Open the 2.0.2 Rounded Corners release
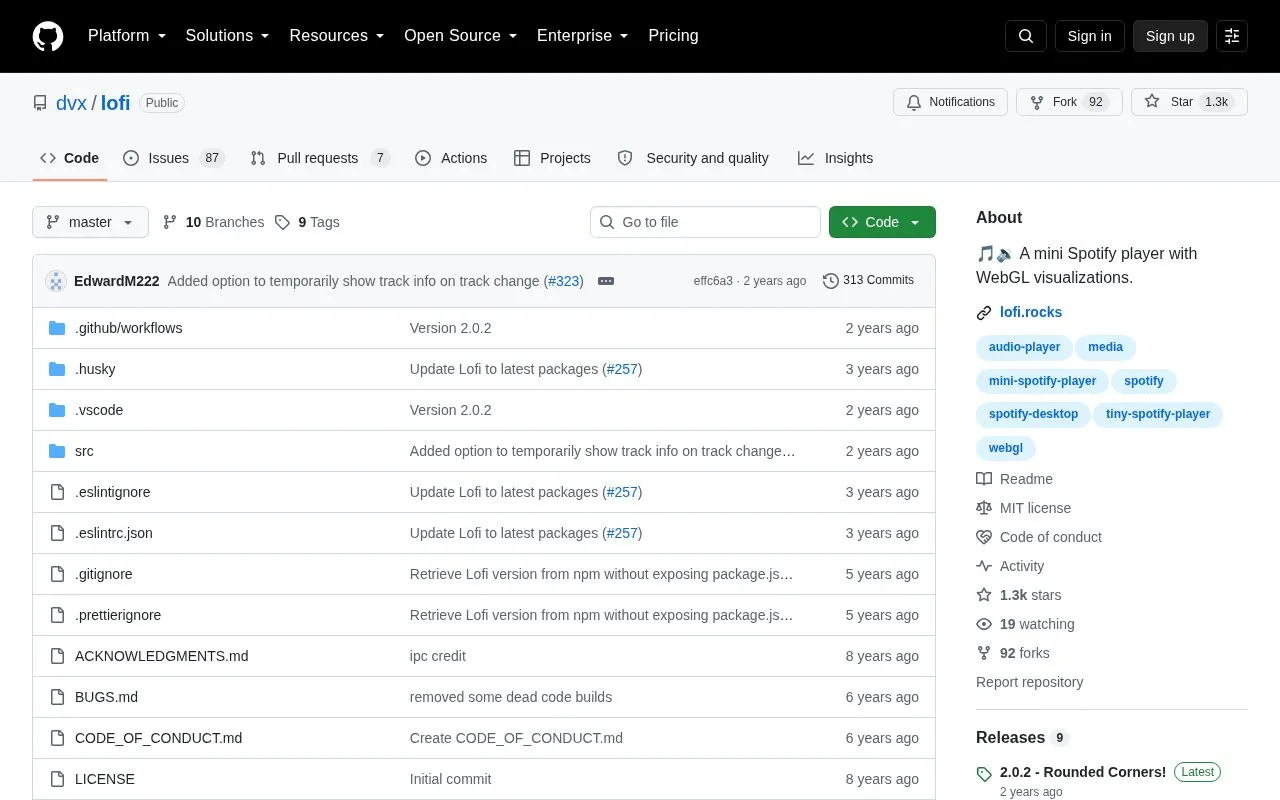The image size is (1280, 800). 1083,772
